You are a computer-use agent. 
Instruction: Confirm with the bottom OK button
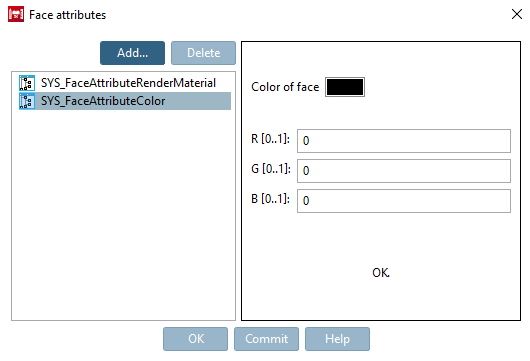(x=195, y=339)
